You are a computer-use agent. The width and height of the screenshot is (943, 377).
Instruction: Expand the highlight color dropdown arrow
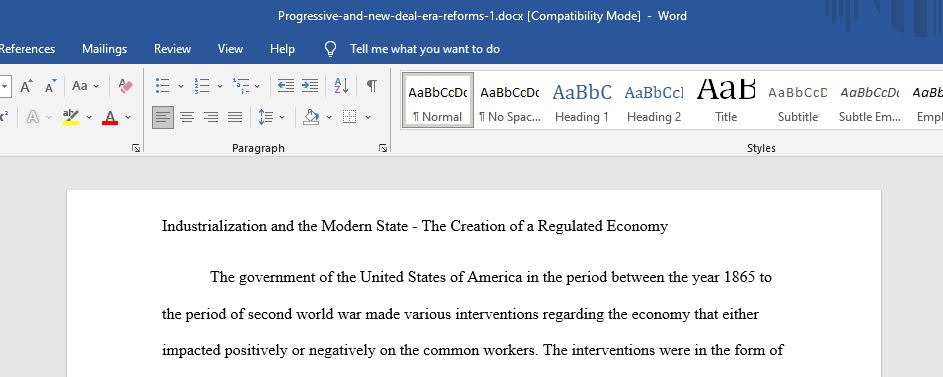click(89, 117)
